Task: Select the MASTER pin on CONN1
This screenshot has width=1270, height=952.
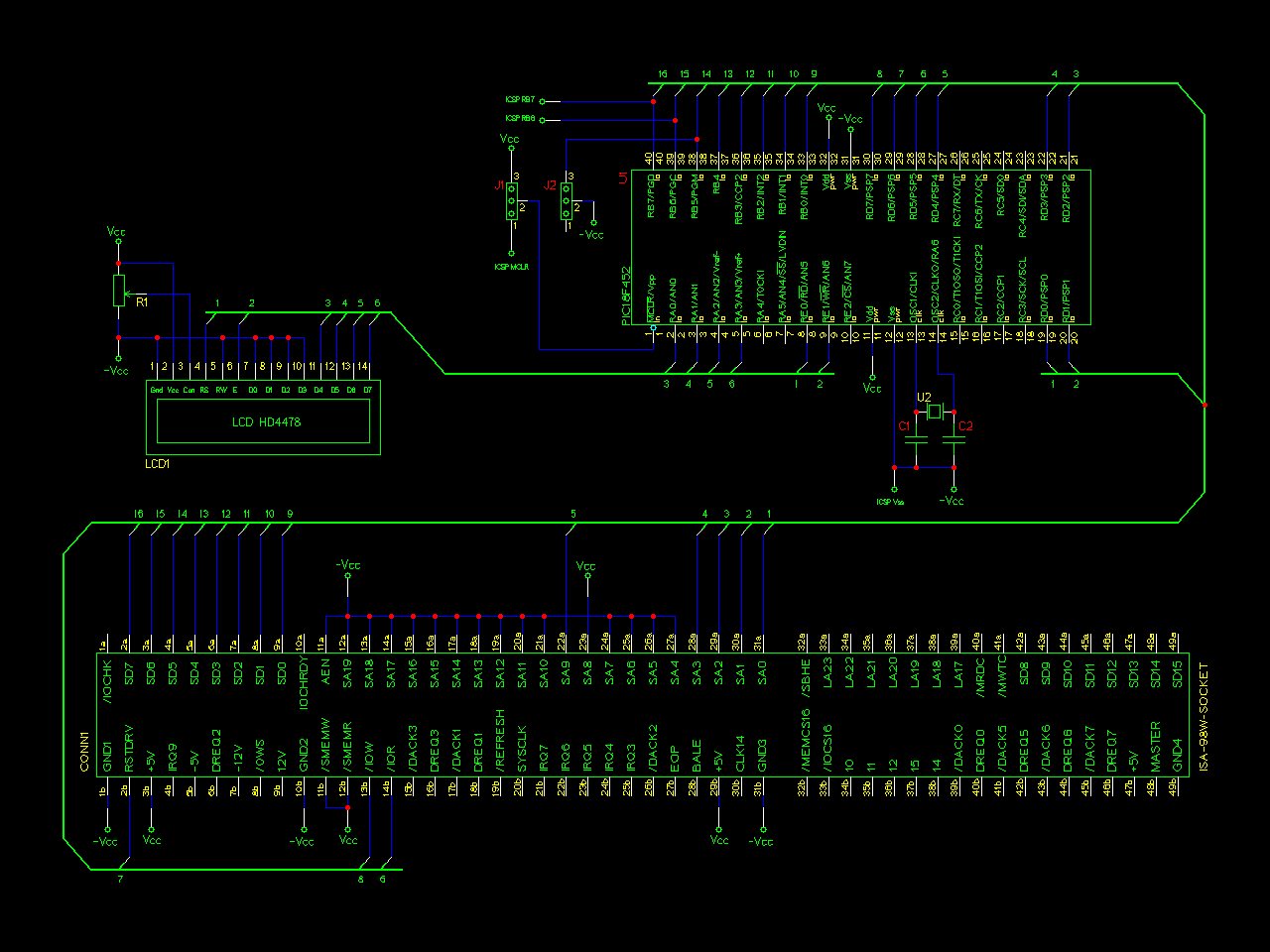Action: click(1155, 747)
